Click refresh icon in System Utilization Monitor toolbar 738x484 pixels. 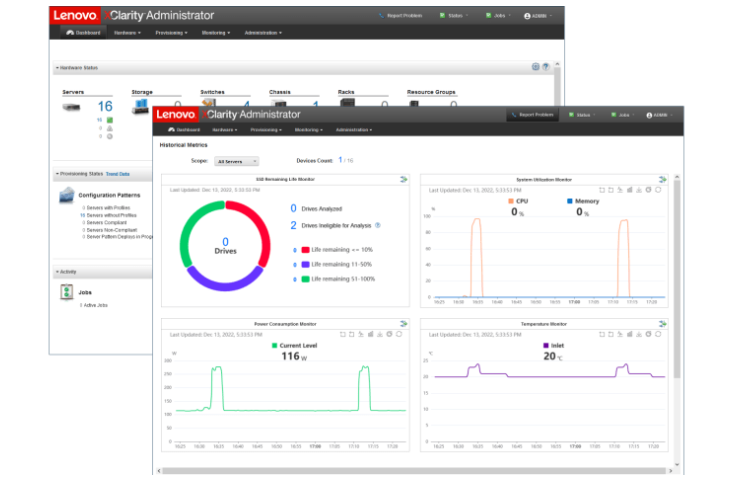click(658, 190)
